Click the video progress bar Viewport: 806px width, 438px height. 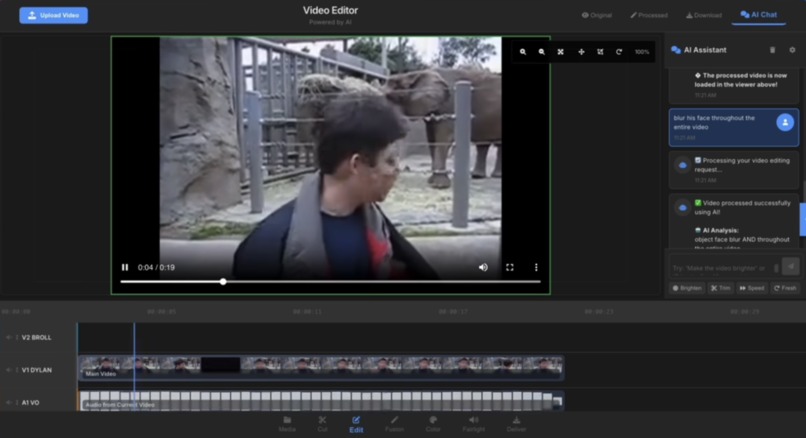(331, 282)
